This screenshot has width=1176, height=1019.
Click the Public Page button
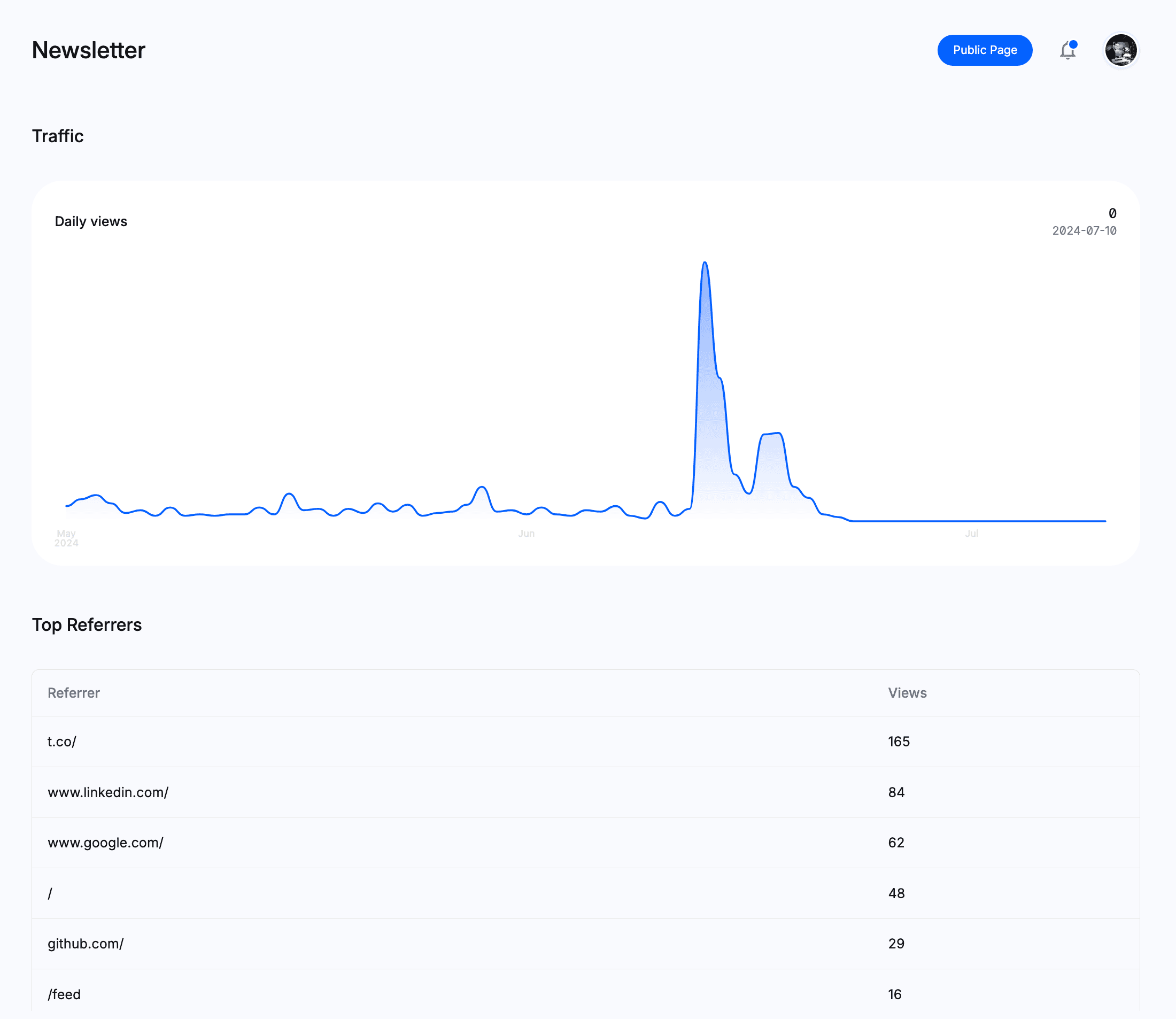point(985,50)
